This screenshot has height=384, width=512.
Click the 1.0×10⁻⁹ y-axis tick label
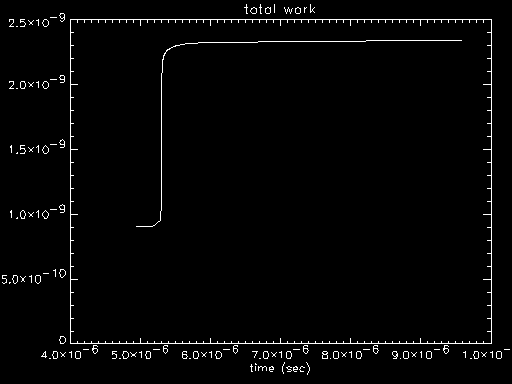click(x=37, y=212)
